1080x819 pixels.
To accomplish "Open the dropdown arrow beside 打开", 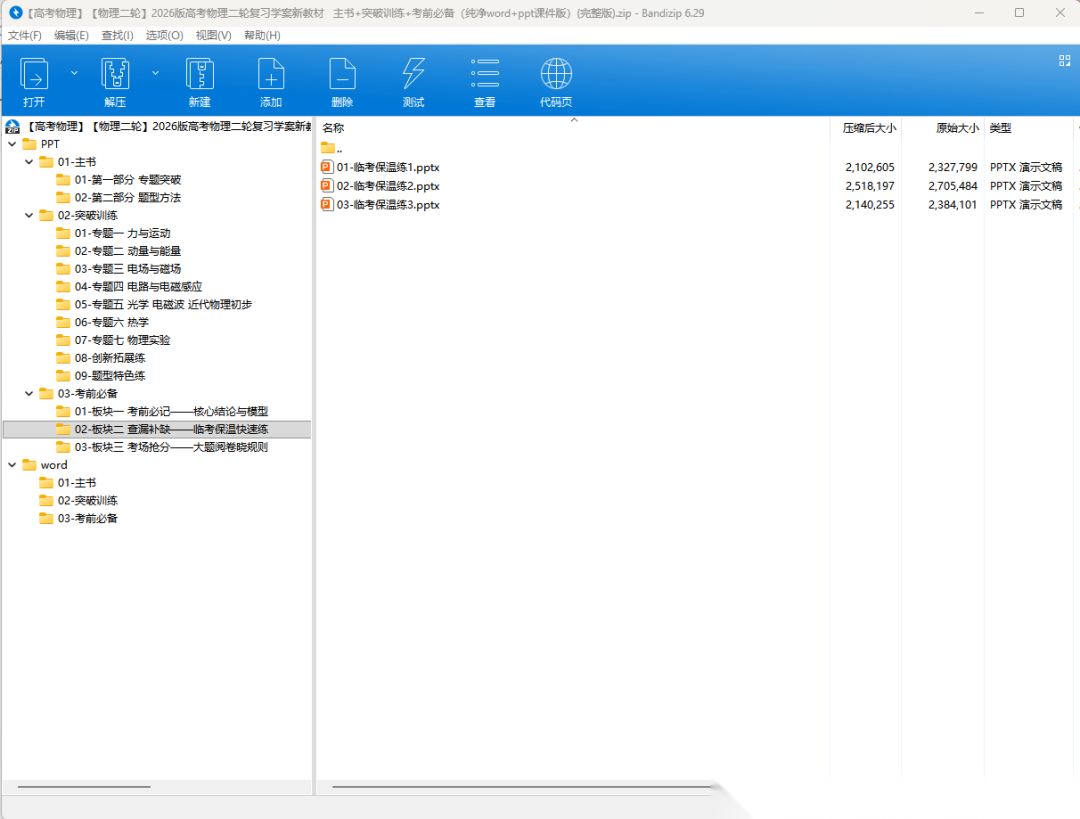I will [74, 73].
